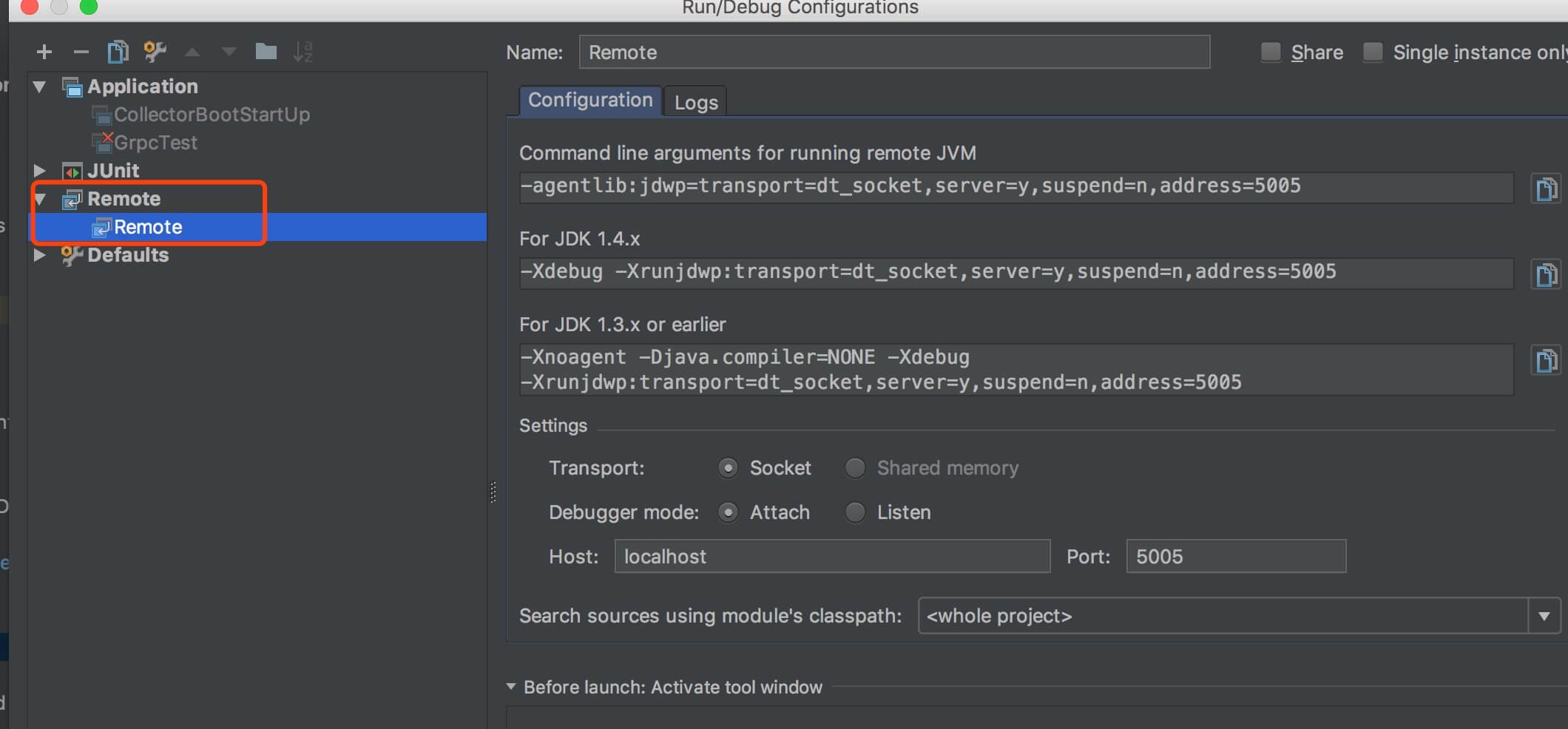Add a new run configuration
This screenshot has width=1568, height=729.
[x=44, y=52]
